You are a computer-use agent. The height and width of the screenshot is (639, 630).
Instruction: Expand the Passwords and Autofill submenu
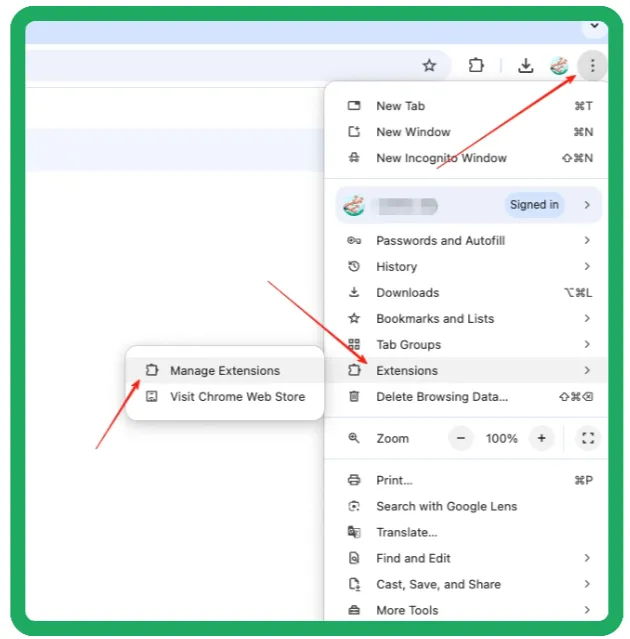440,240
